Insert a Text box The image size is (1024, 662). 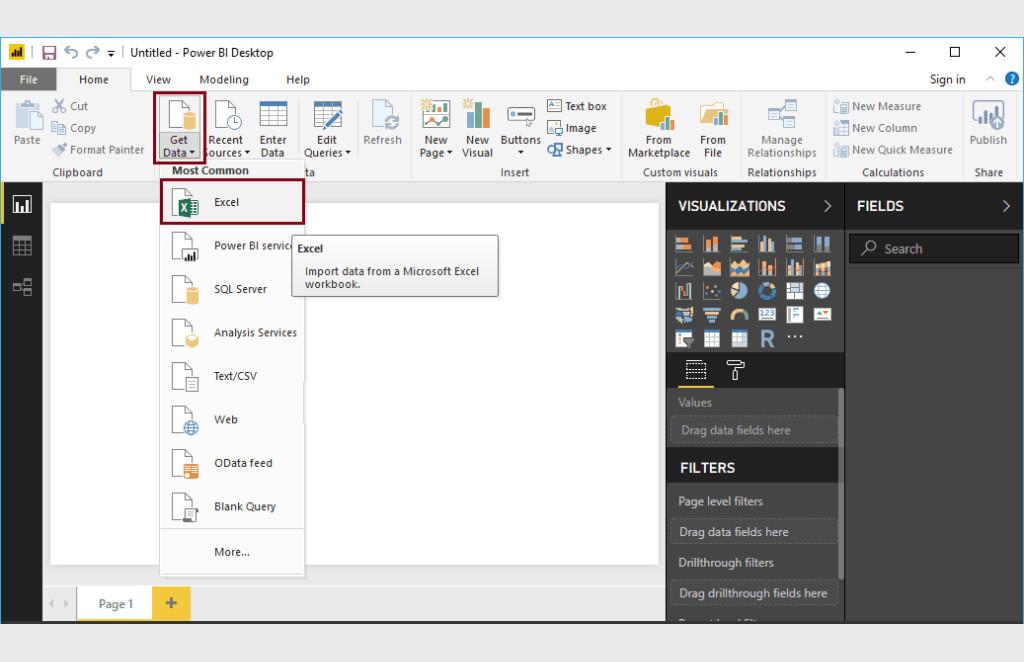click(x=577, y=106)
